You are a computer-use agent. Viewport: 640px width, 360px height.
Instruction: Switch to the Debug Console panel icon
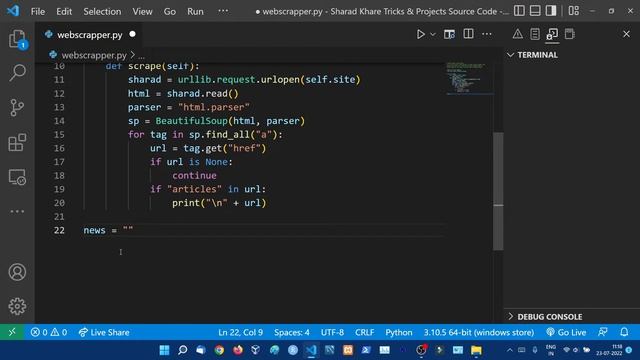pyautogui.click(x=570, y=34)
